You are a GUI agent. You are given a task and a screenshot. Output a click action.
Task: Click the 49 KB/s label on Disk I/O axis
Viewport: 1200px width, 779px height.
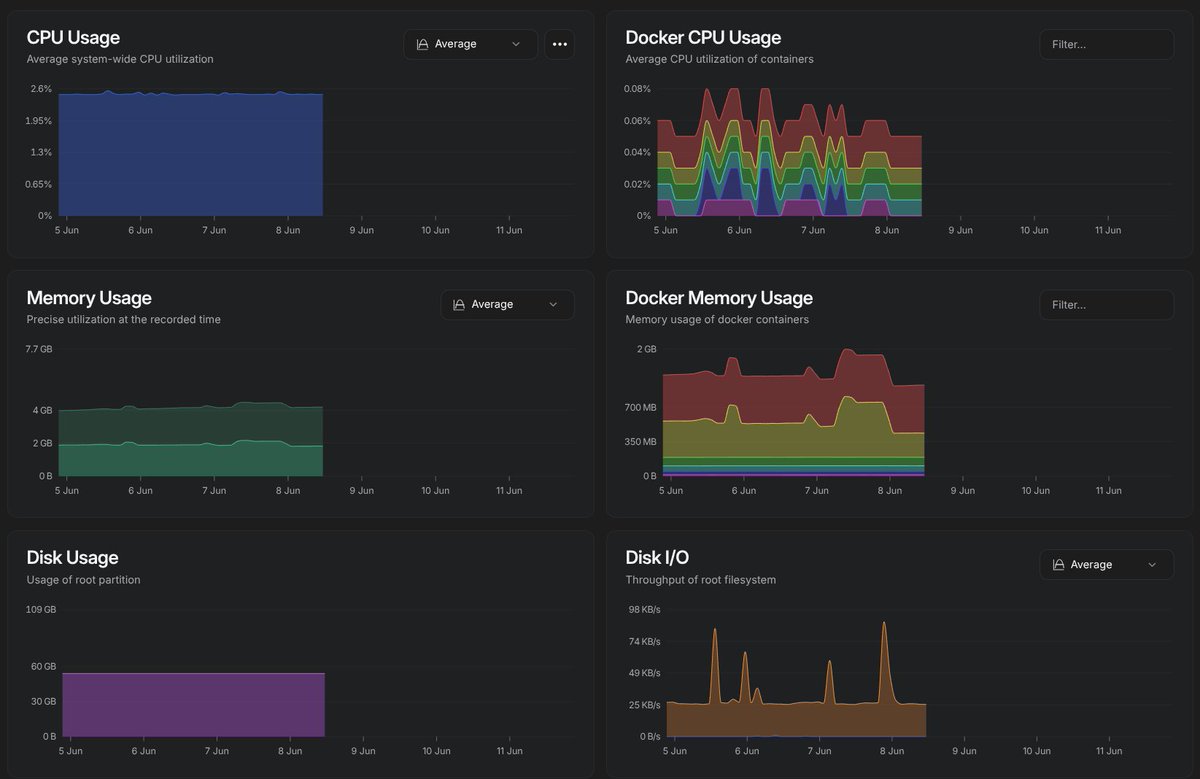click(644, 673)
